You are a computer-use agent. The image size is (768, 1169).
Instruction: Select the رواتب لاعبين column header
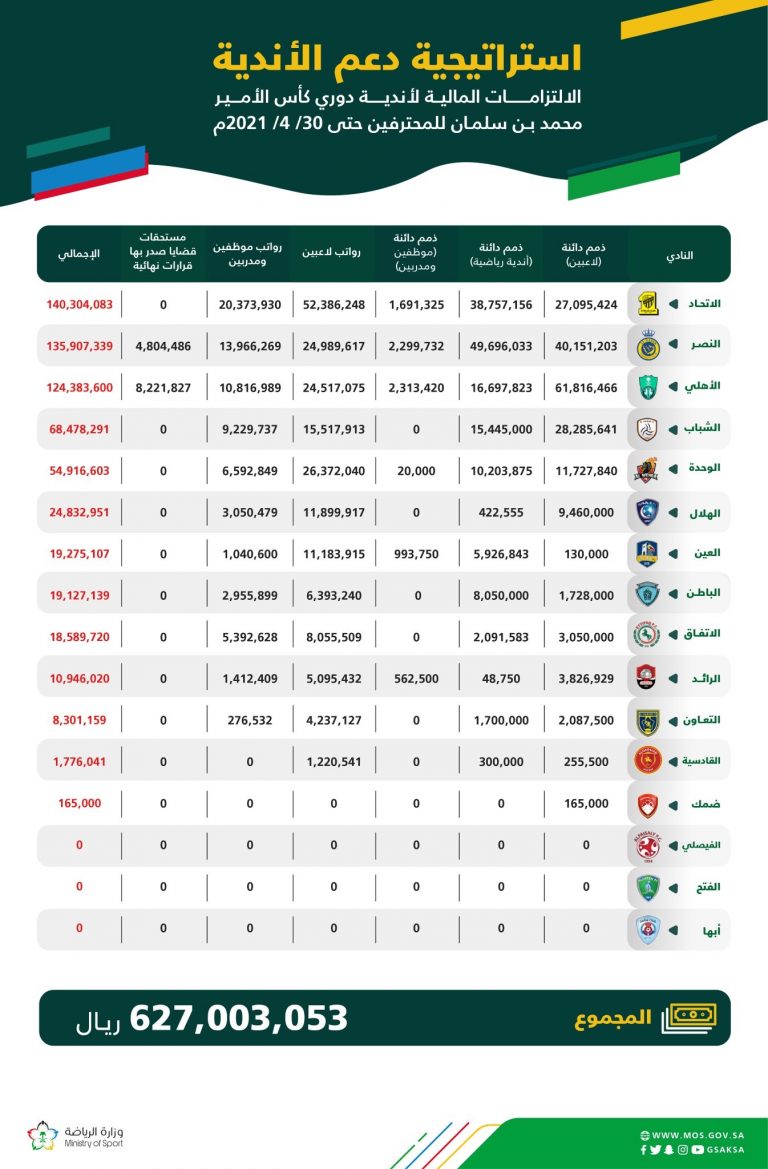pos(332,253)
